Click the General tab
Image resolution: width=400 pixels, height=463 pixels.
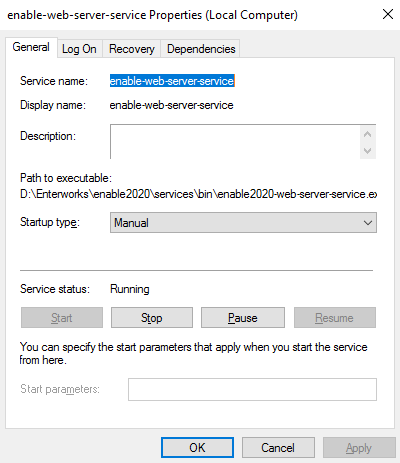coord(31,47)
